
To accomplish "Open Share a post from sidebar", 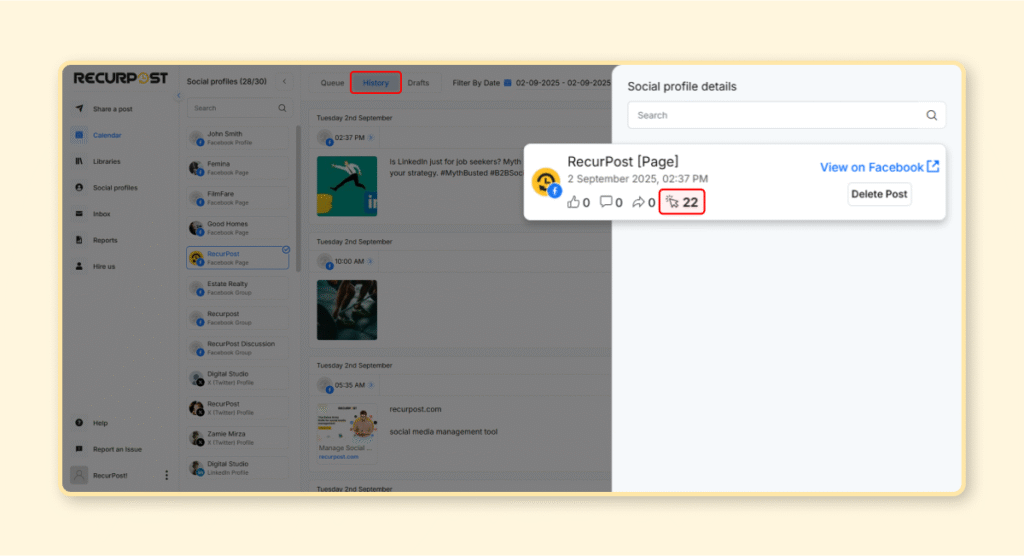I will pos(112,109).
